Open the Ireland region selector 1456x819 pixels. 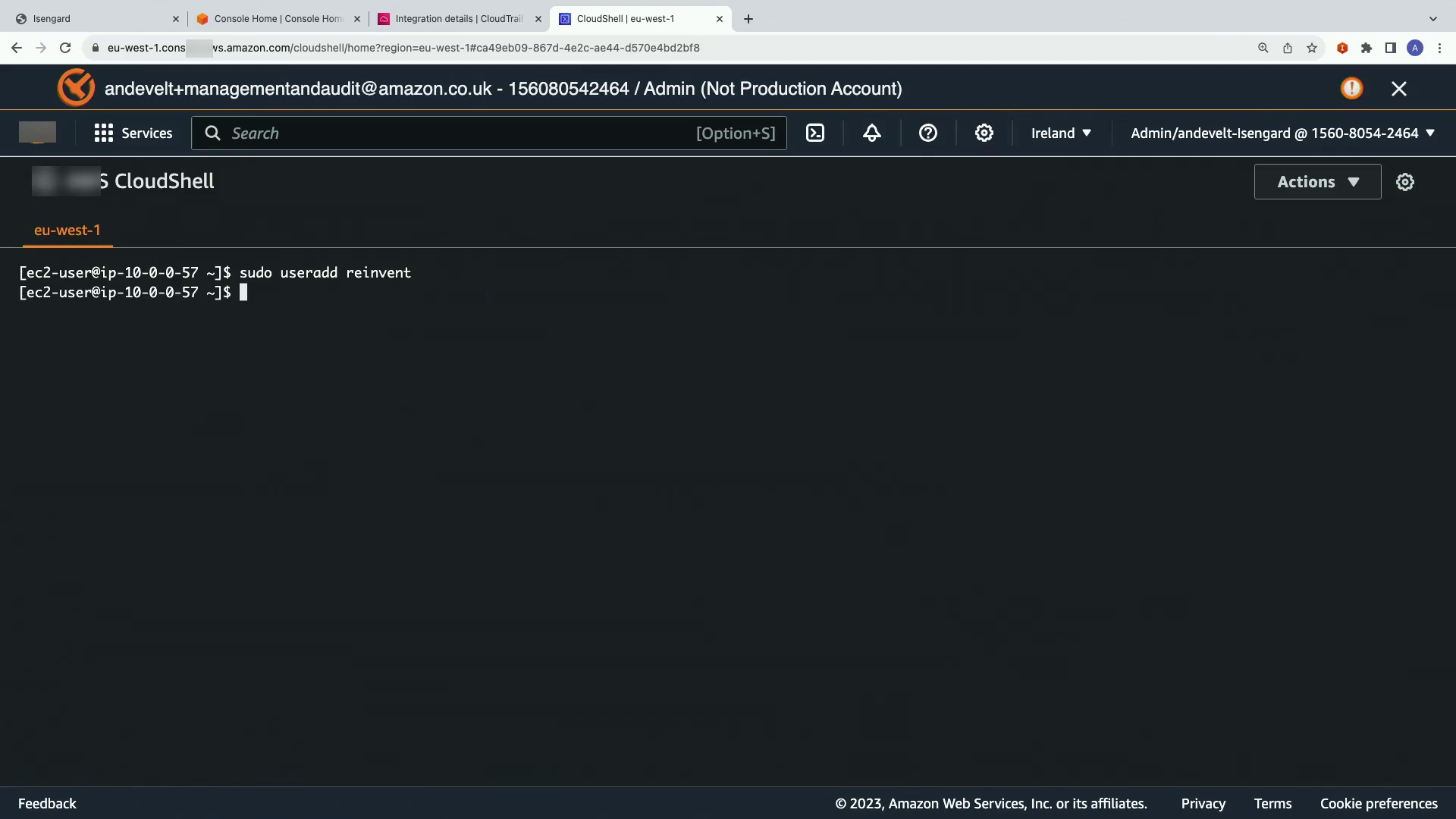tap(1061, 133)
